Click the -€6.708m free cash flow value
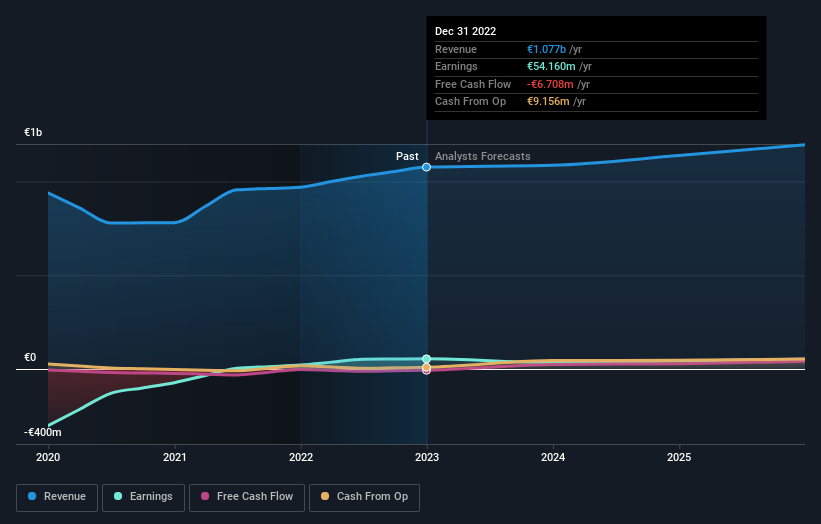Screen dimensions: 821x524 550,84
